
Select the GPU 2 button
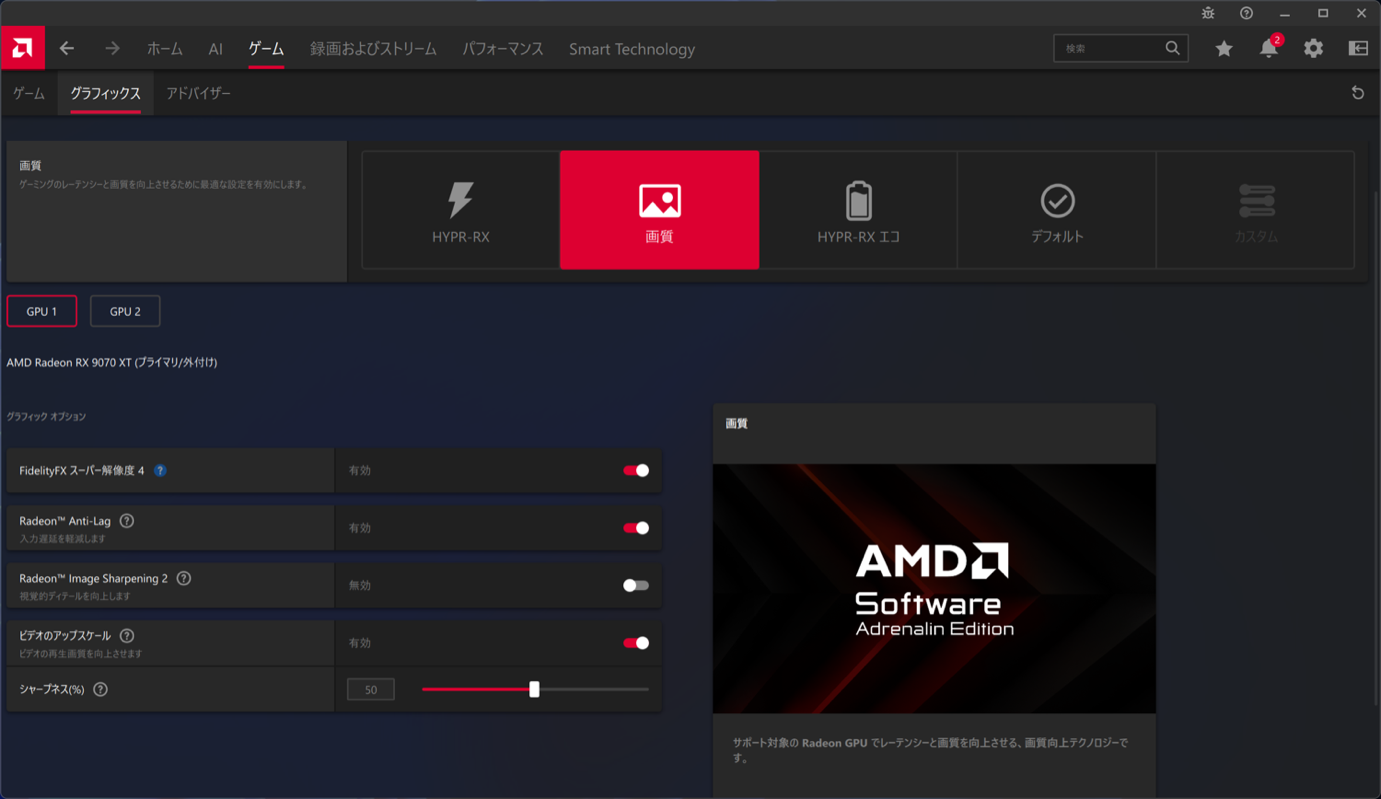[125, 311]
